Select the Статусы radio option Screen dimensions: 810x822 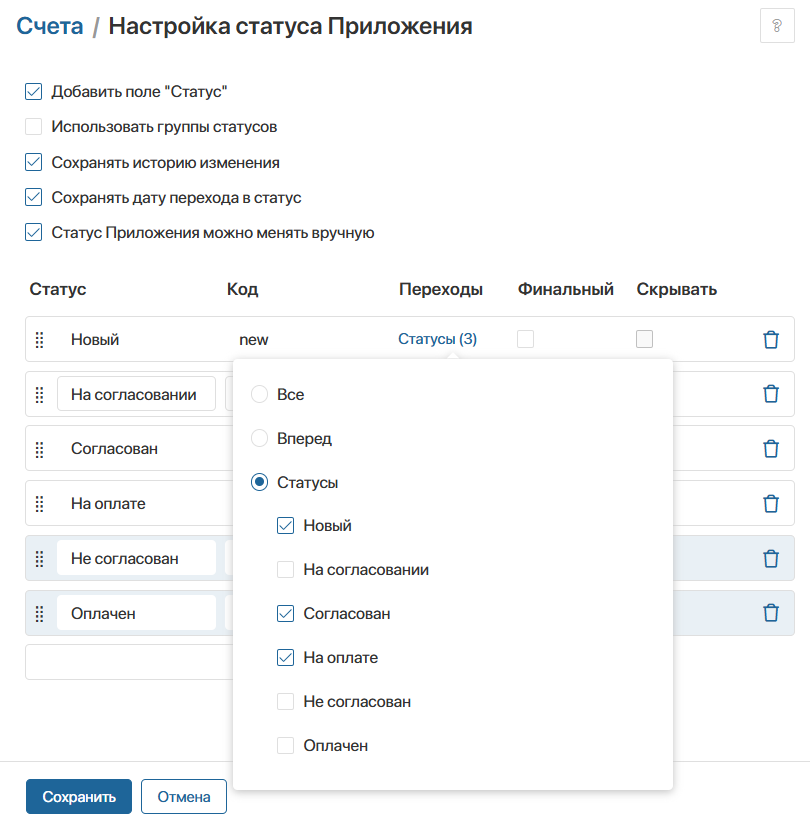[x=259, y=482]
